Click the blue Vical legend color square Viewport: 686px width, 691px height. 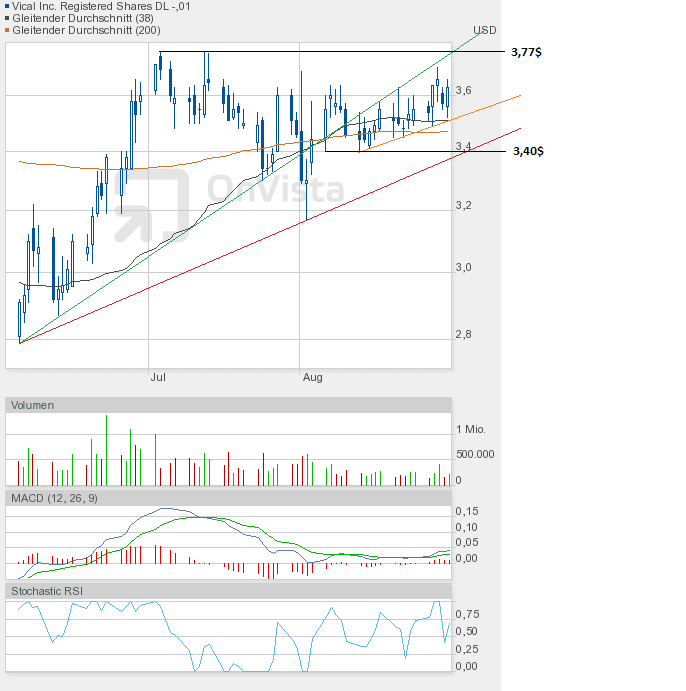coord(7,6)
